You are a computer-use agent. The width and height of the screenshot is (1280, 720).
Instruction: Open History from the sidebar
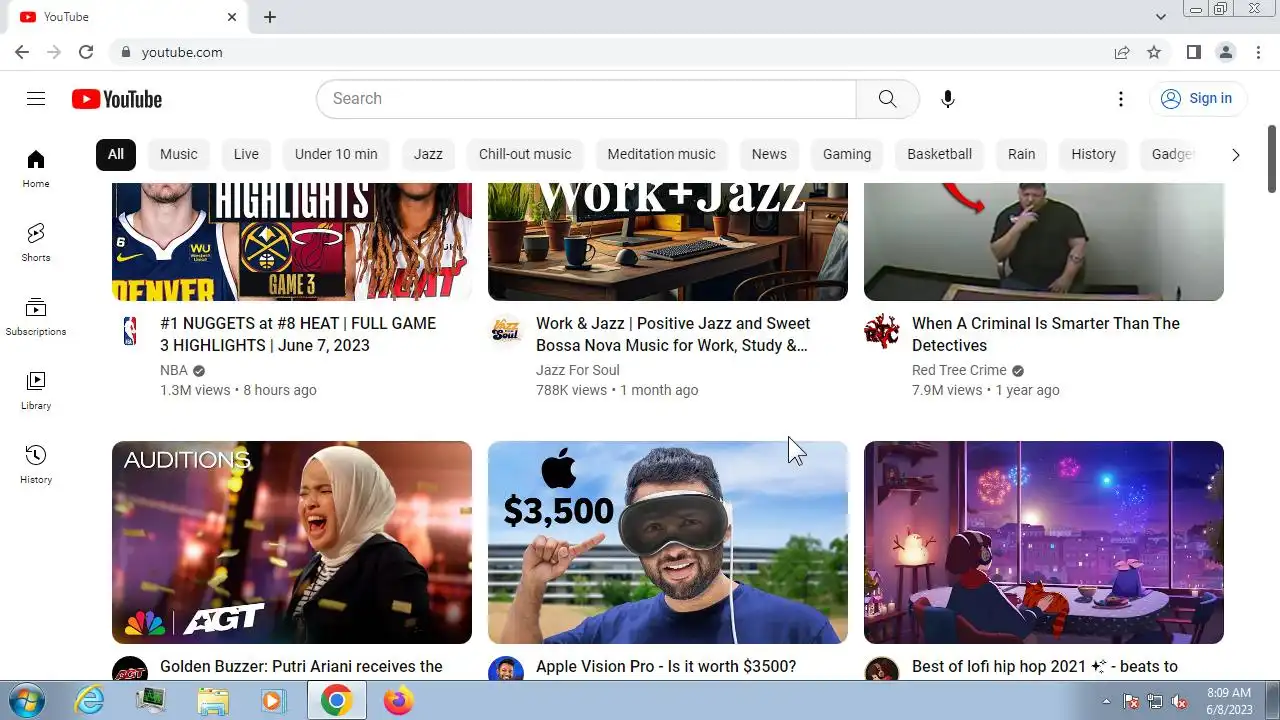click(36, 464)
